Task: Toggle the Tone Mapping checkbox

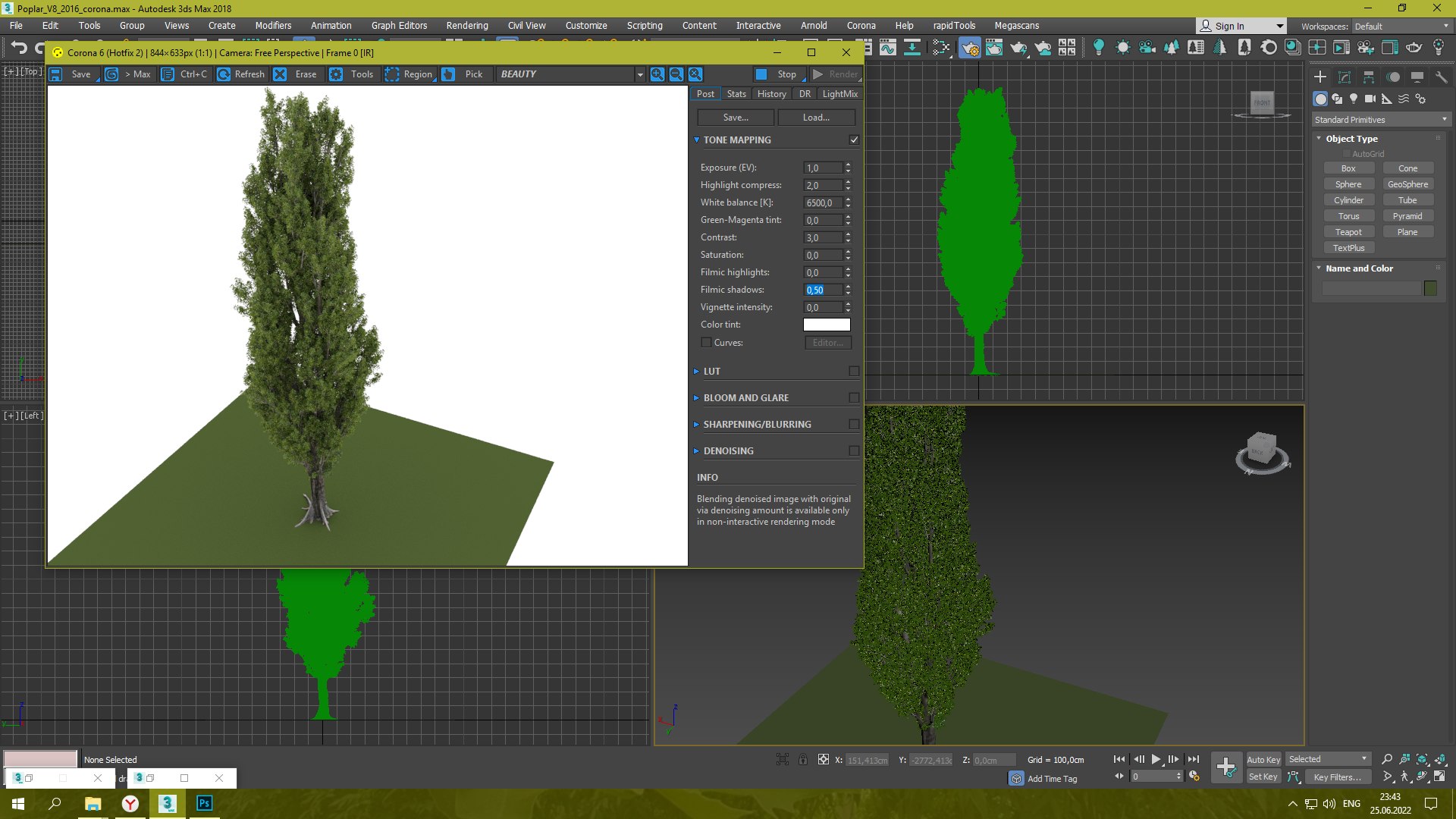Action: [x=854, y=140]
